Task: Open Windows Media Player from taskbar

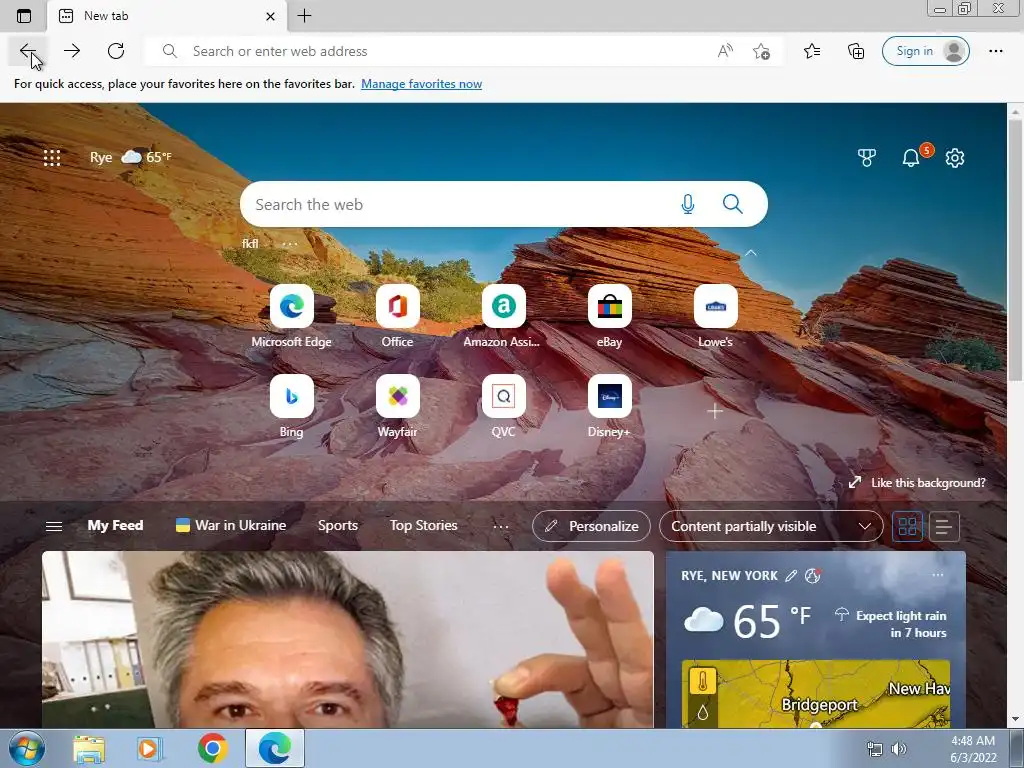Action: (150, 748)
